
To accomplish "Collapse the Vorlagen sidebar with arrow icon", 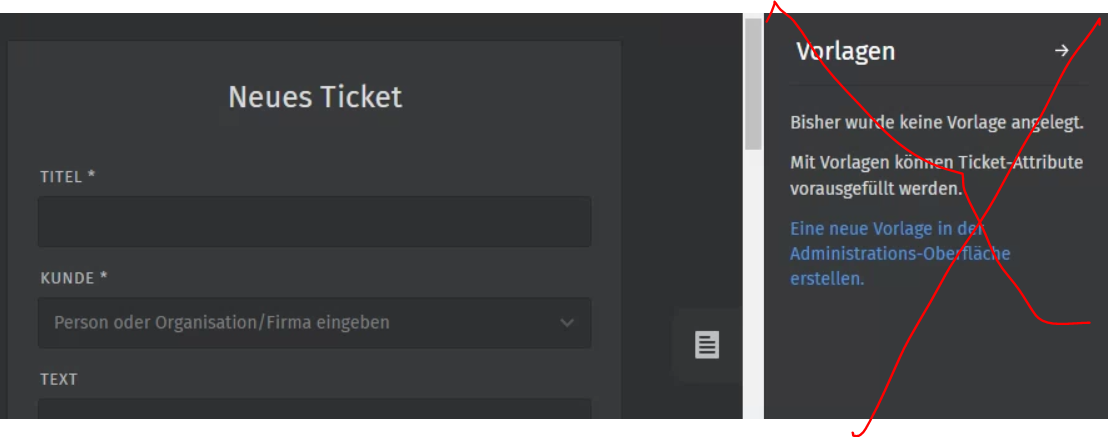I will click(x=1061, y=50).
